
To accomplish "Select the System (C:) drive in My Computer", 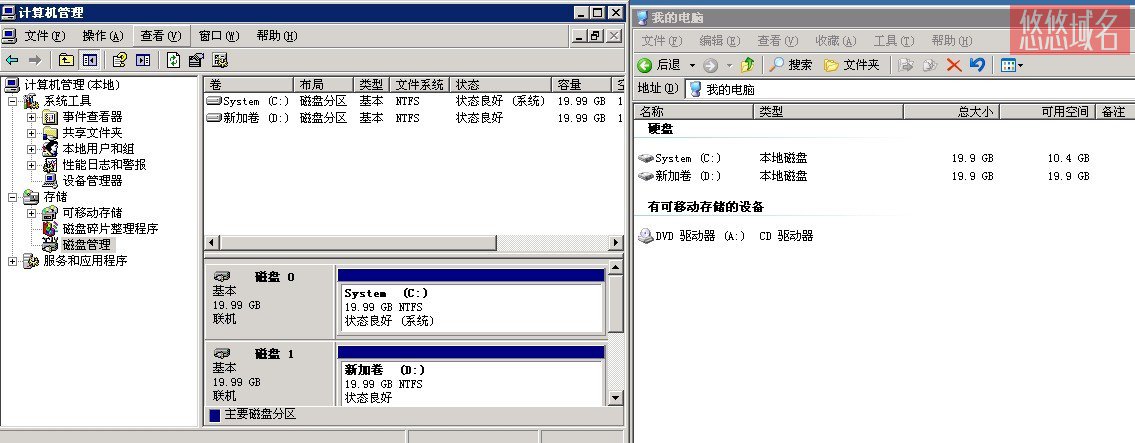I will point(680,158).
